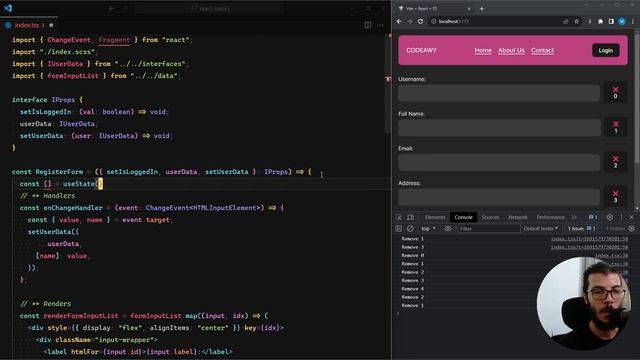The width and height of the screenshot is (640, 360).
Task: Remove the Full Name field with red X
Action: tap(616, 127)
